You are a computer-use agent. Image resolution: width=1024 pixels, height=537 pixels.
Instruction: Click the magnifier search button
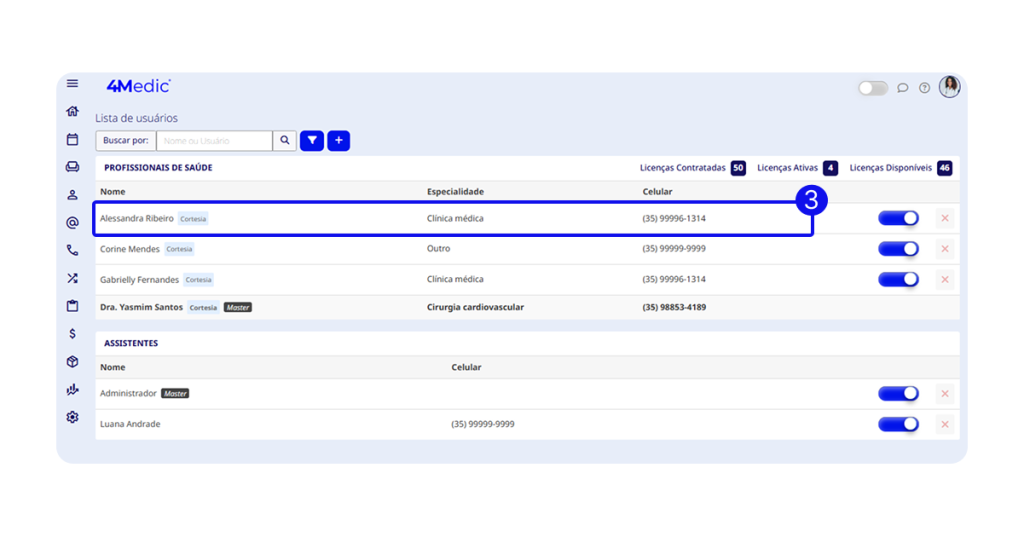[285, 141]
